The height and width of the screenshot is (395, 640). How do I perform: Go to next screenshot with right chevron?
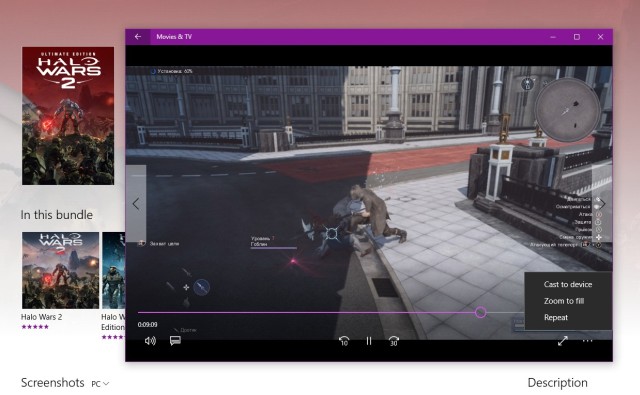pyautogui.click(x=602, y=204)
